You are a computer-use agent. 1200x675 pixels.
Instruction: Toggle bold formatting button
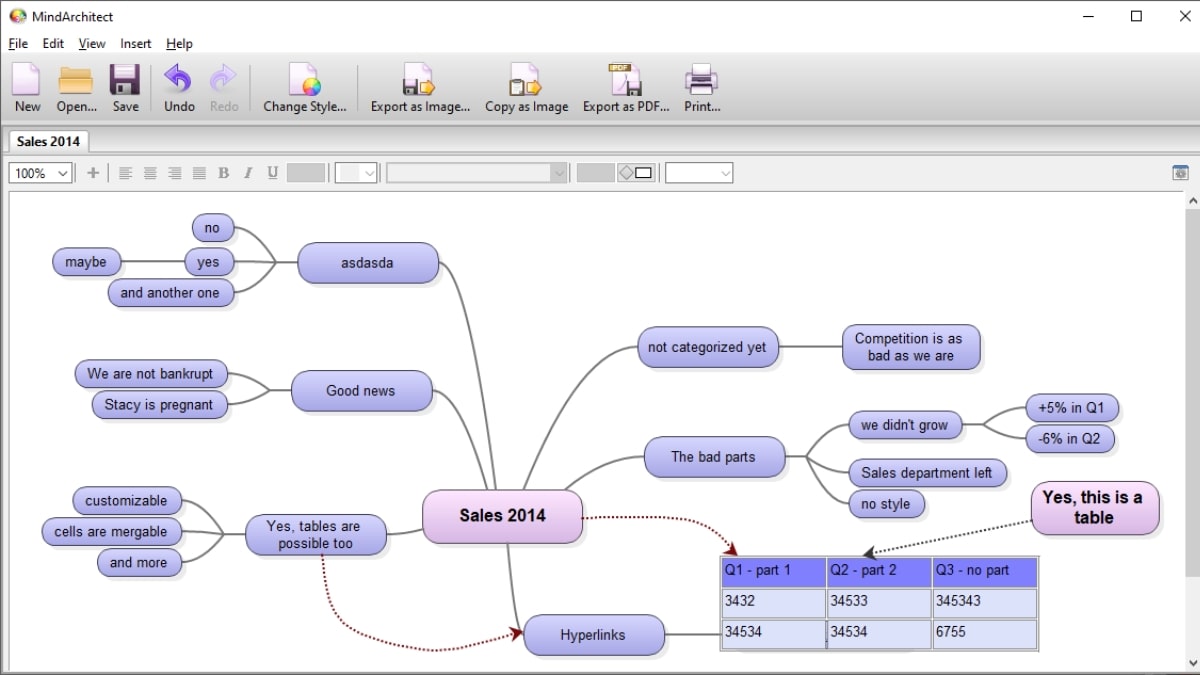tap(223, 173)
